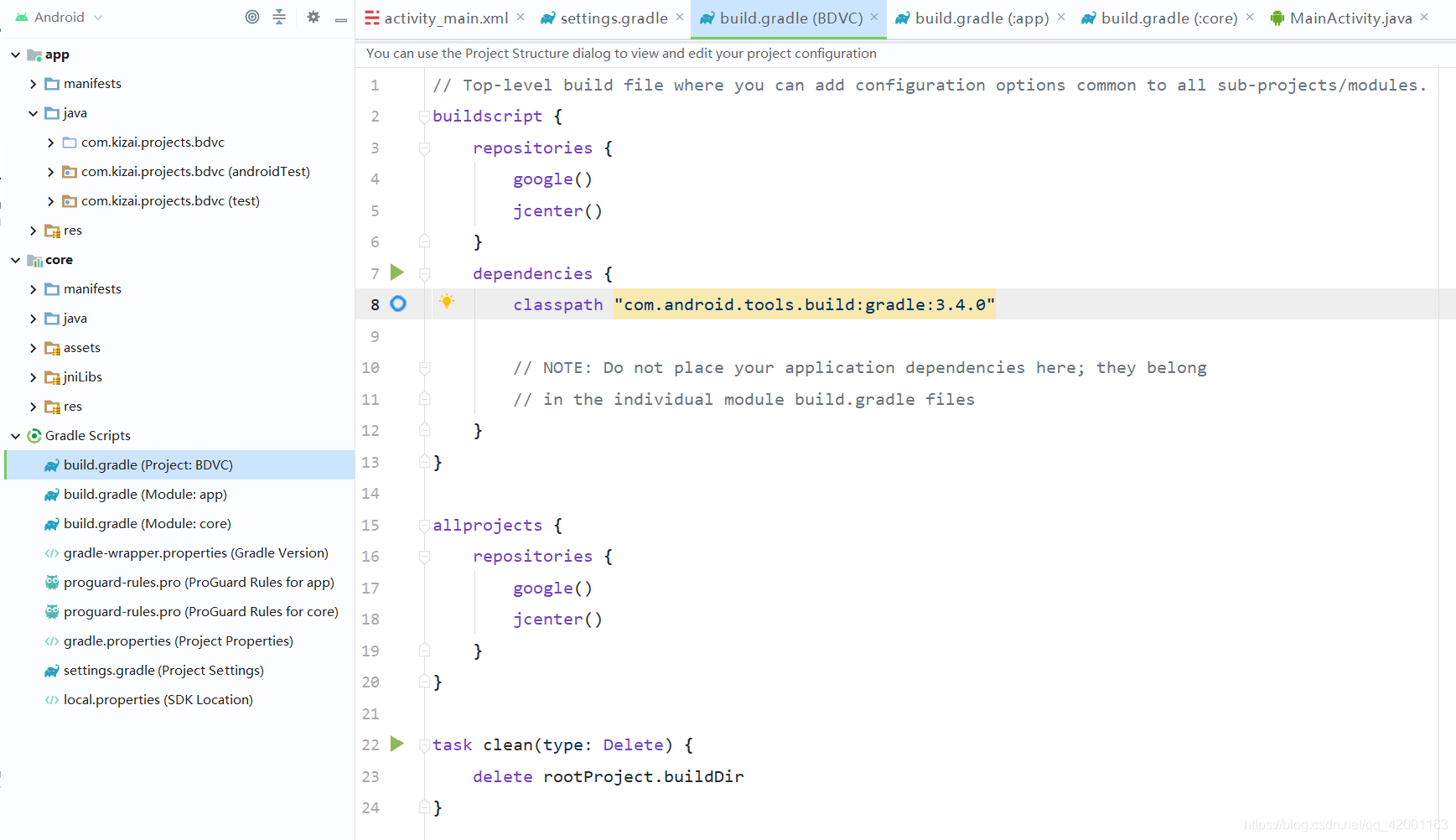Expand the com.kizai.projects.bdvc package
This screenshot has height=840, width=1456.
tap(50, 143)
